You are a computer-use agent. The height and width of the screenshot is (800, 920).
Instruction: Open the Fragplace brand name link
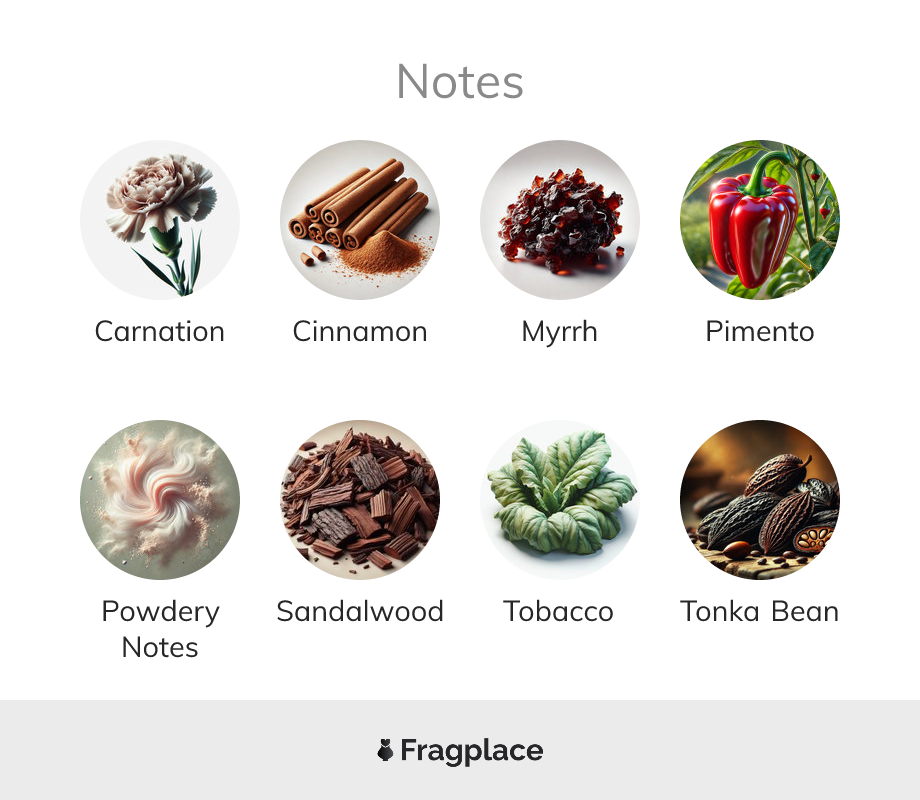[x=472, y=751]
